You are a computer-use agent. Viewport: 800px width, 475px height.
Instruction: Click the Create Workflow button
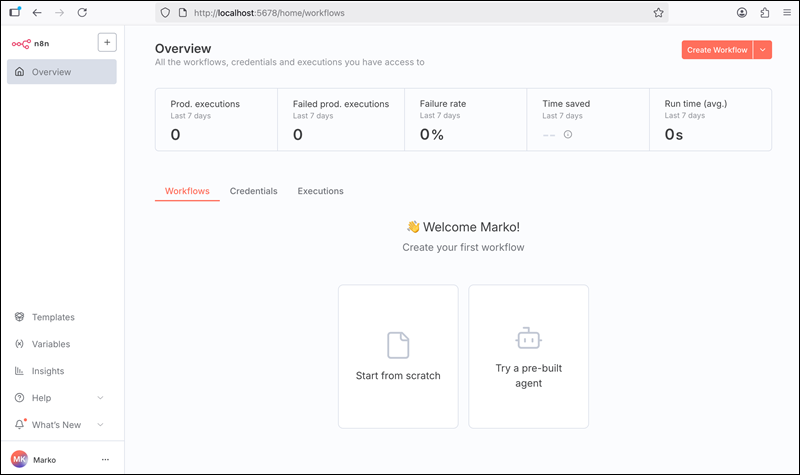pos(717,50)
